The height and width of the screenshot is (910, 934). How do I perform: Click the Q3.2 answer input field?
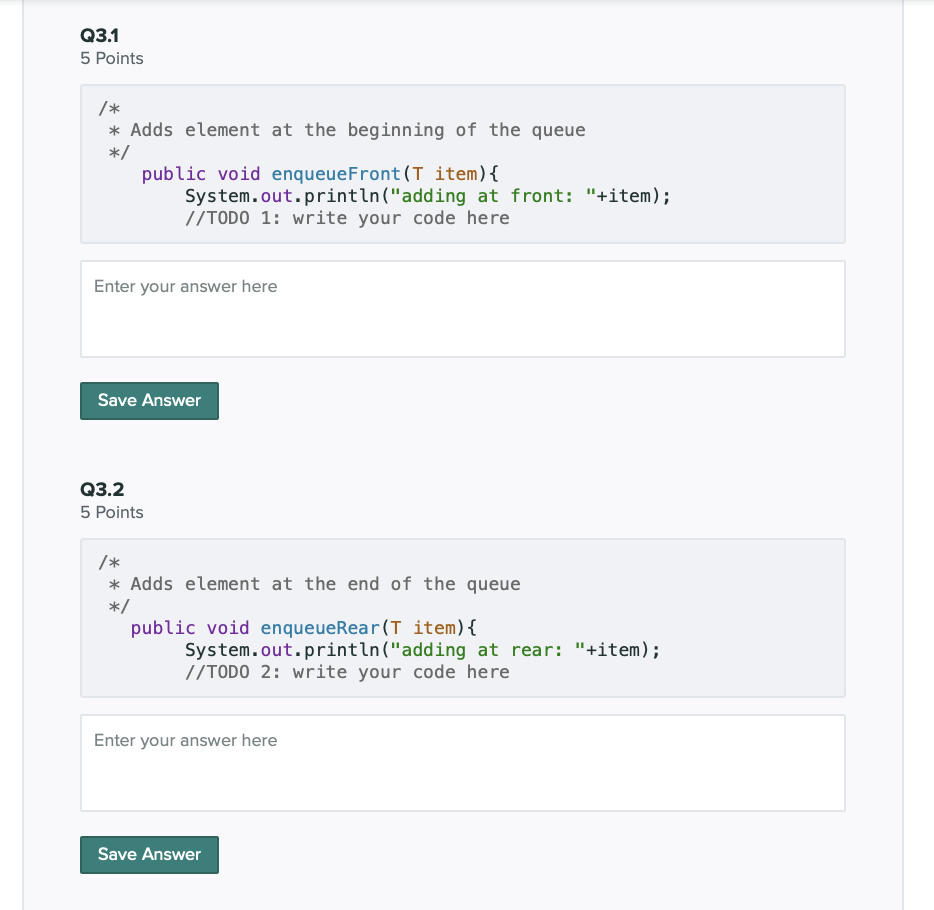(462, 762)
